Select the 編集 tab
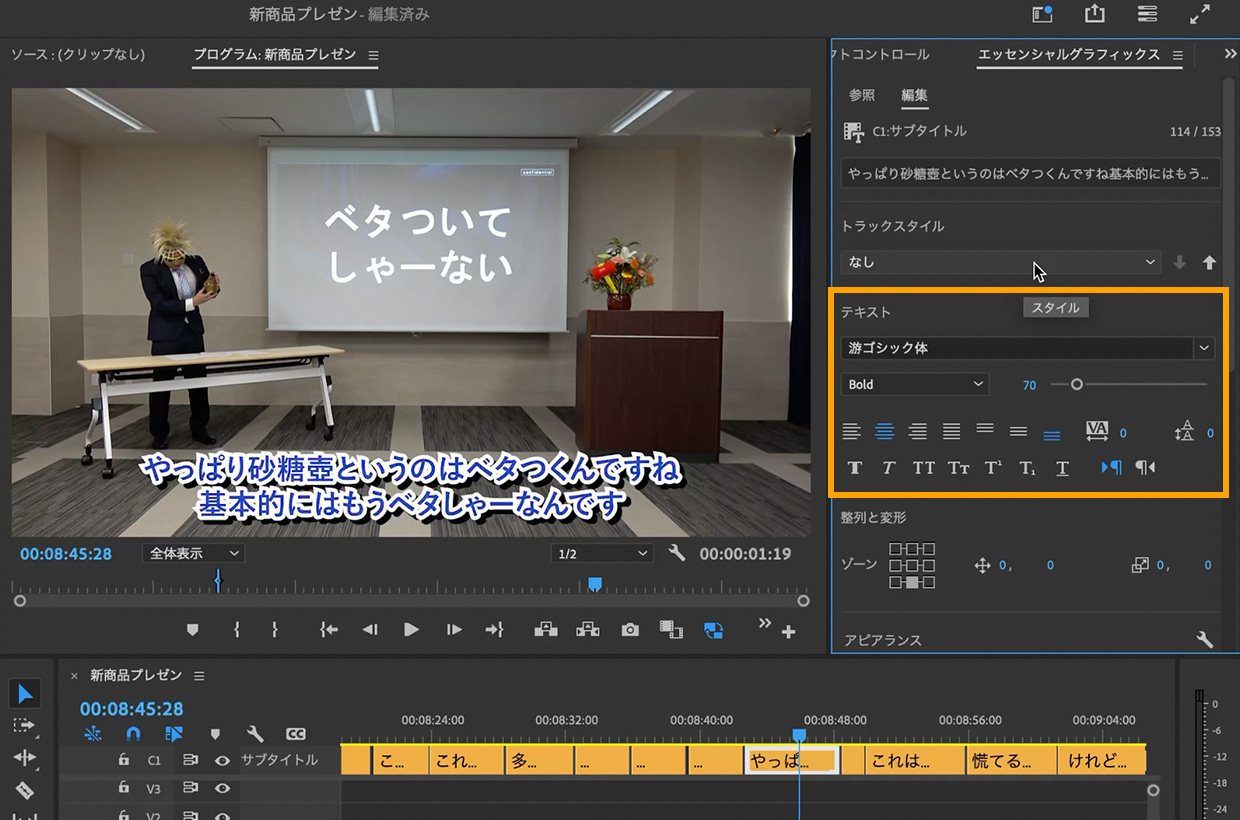This screenshot has width=1240, height=820. point(914,95)
